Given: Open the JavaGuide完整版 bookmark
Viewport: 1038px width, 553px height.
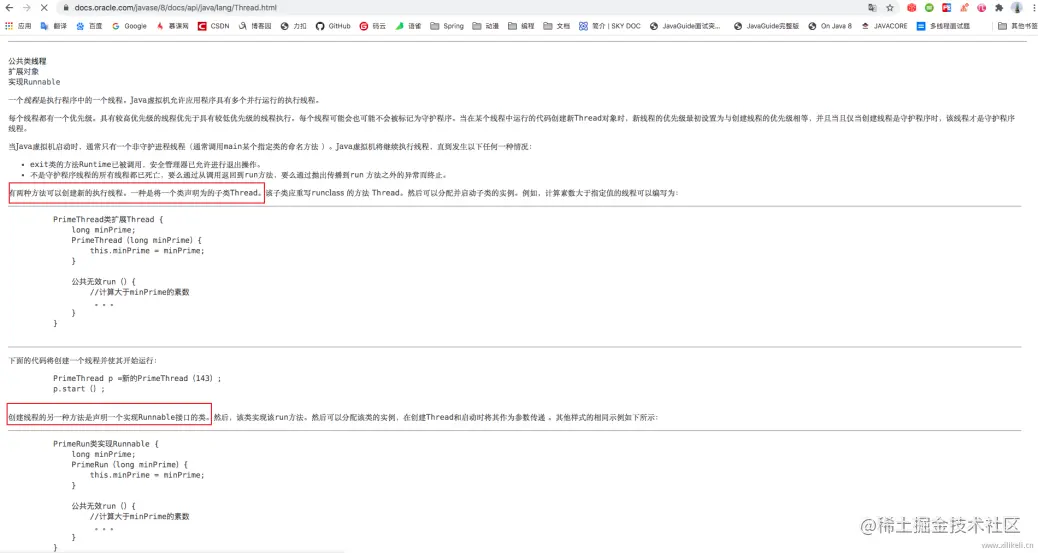Looking at the screenshot, I should point(767,26).
